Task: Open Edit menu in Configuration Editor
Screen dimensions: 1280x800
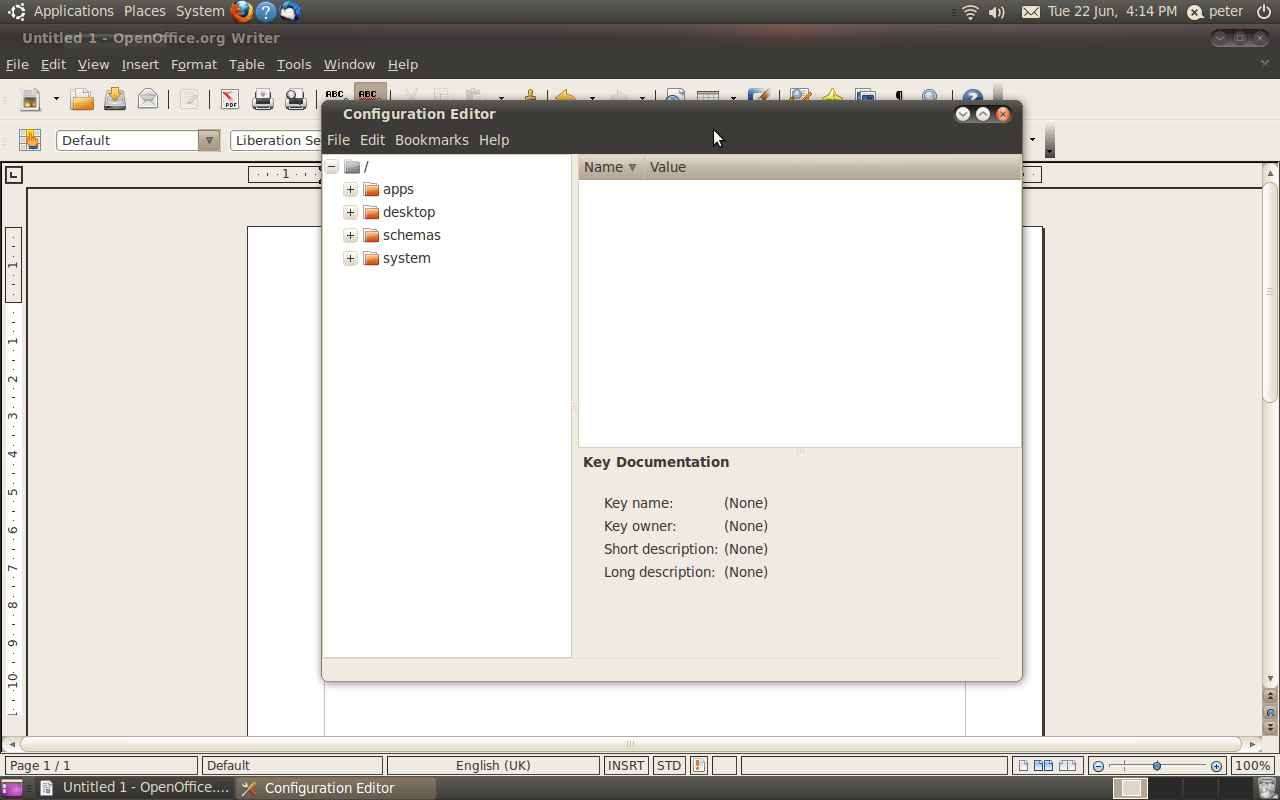Action: tap(372, 140)
